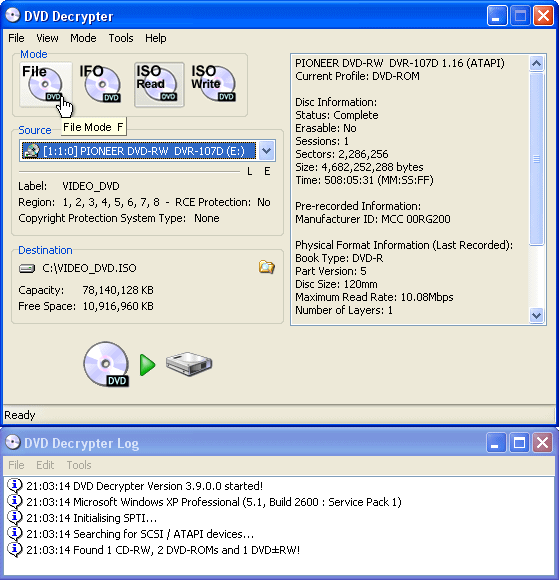The width and height of the screenshot is (559, 580).
Task: Activate ISO Write mode
Action: tap(213, 84)
